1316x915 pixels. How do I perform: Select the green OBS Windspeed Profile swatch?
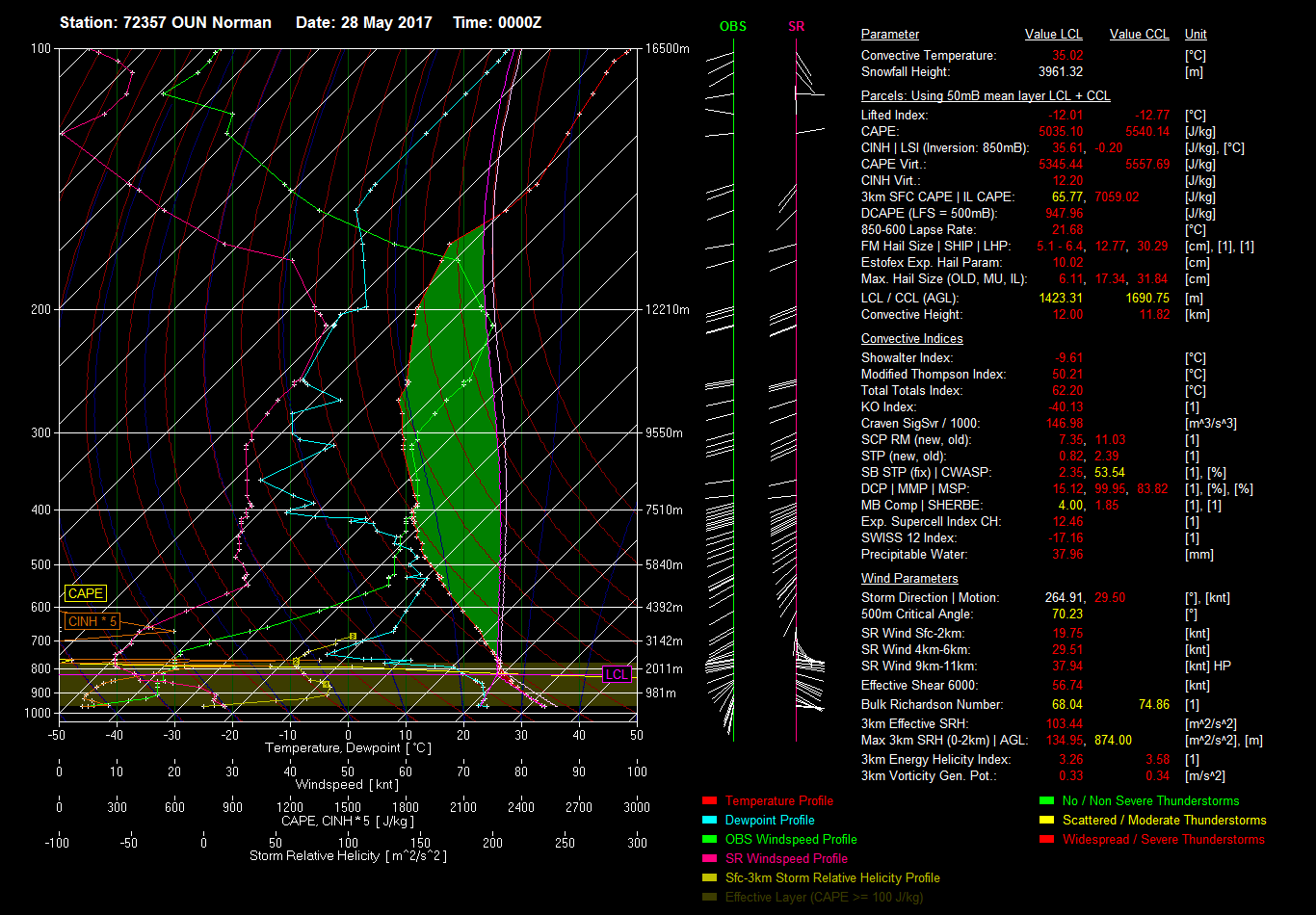pos(710,839)
